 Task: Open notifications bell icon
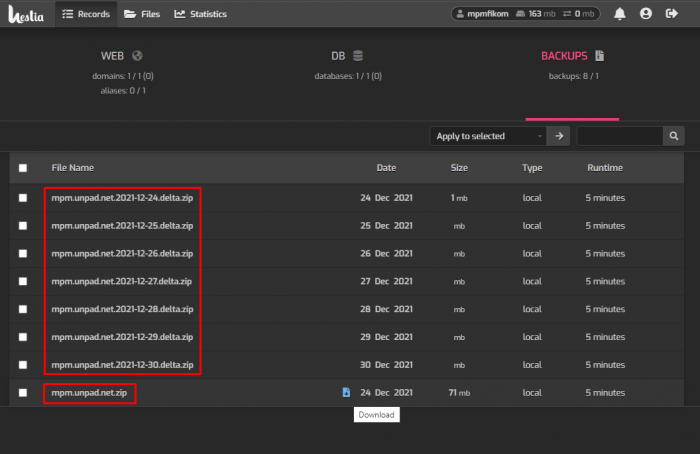pyautogui.click(x=620, y=14)
